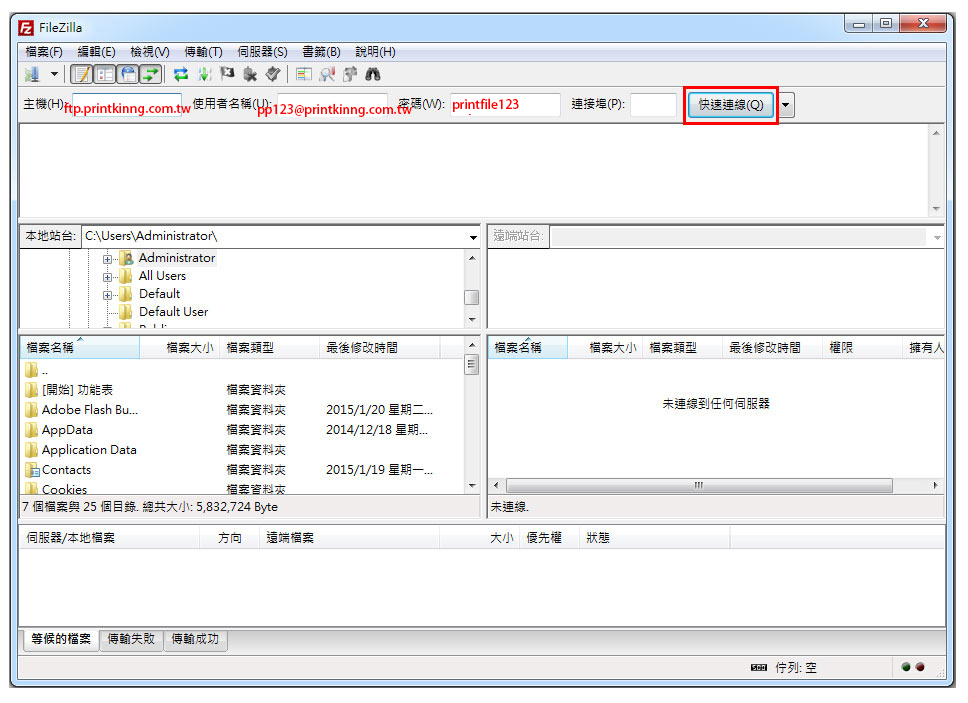Open the directory listing filters dialog
Image resolution: width=968 pixels, height=703 pixels.
[x=303, y=75]
